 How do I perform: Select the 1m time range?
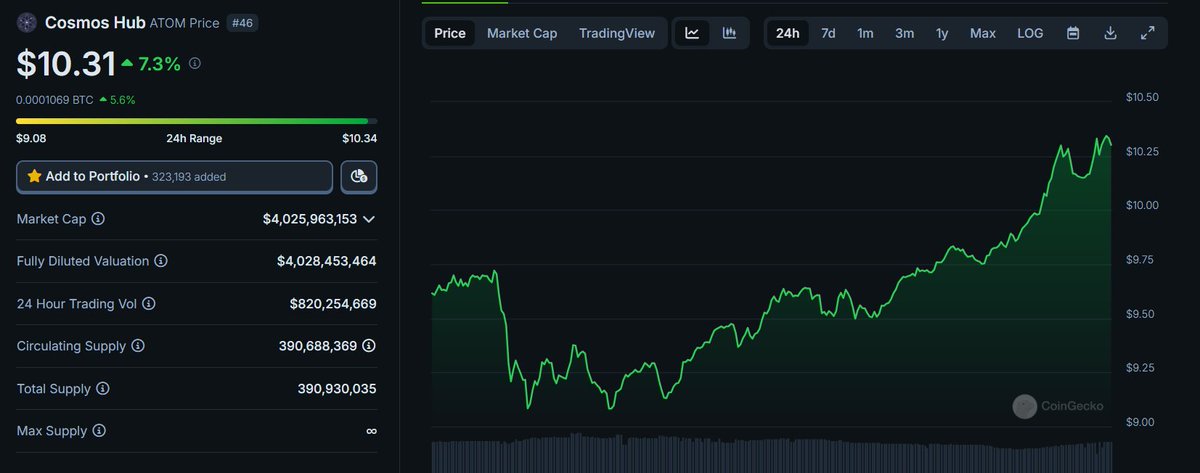click(x=865, y=33)
